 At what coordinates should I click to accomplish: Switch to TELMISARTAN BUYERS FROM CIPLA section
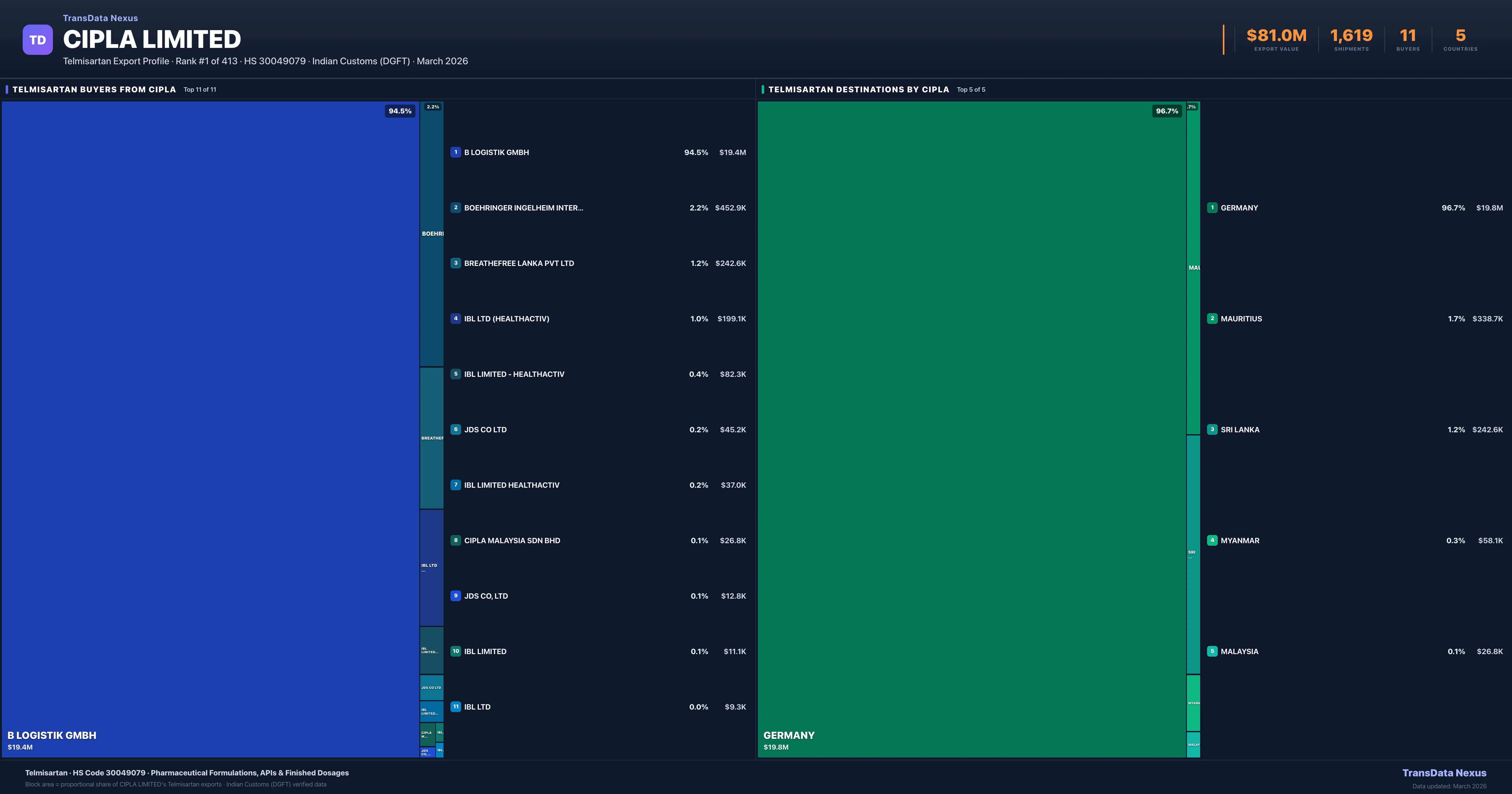coord(94,89)
